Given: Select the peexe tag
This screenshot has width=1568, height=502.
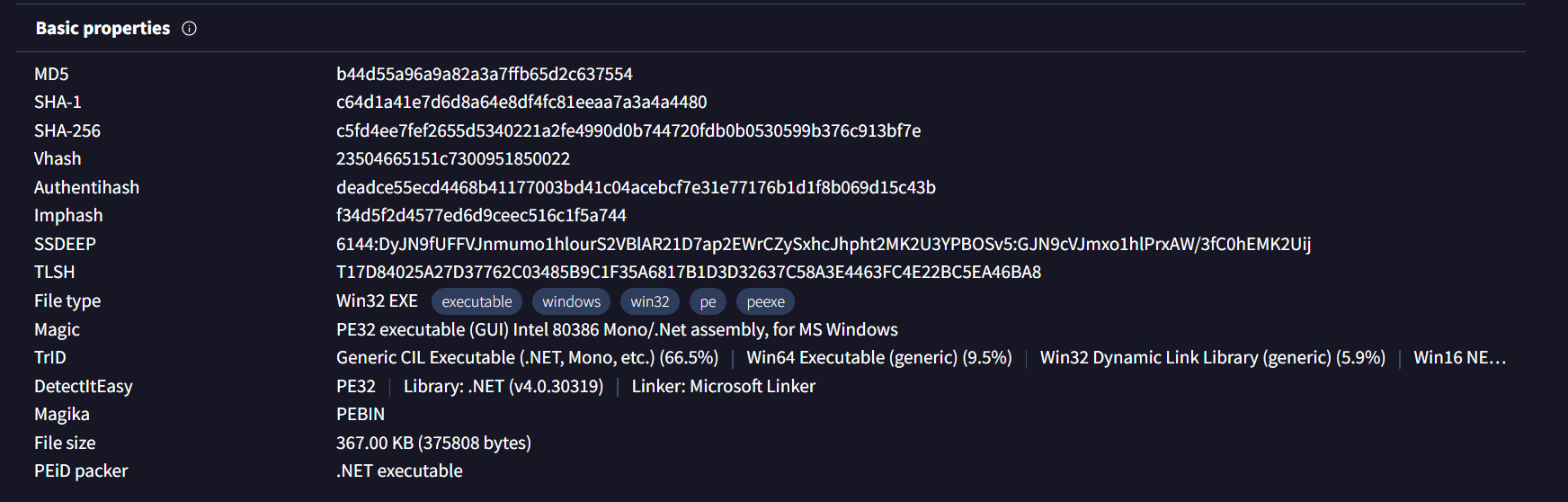Looking at the screenshot, I should tap(765, 301).
